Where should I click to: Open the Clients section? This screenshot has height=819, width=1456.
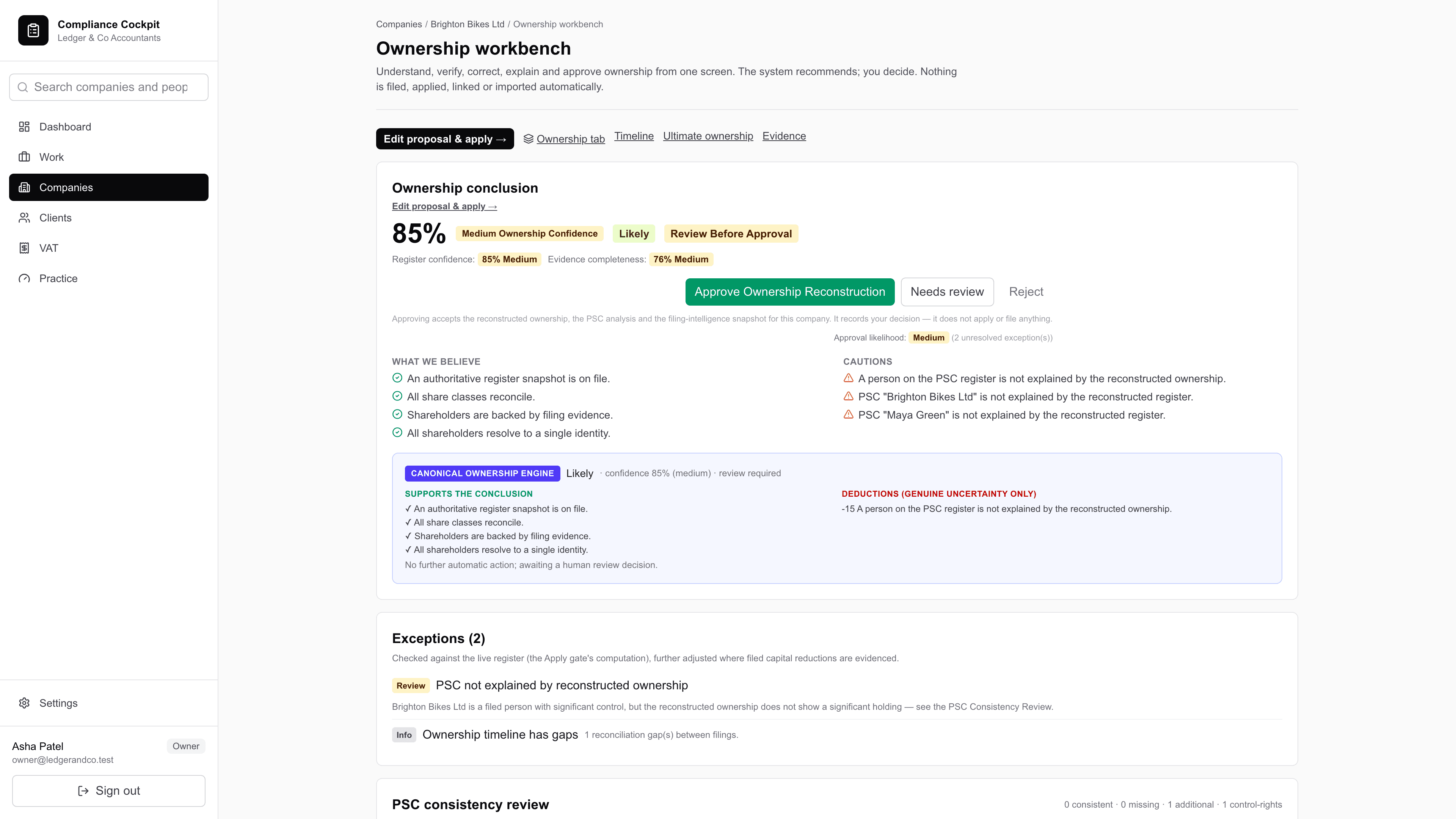click(108, 218)
